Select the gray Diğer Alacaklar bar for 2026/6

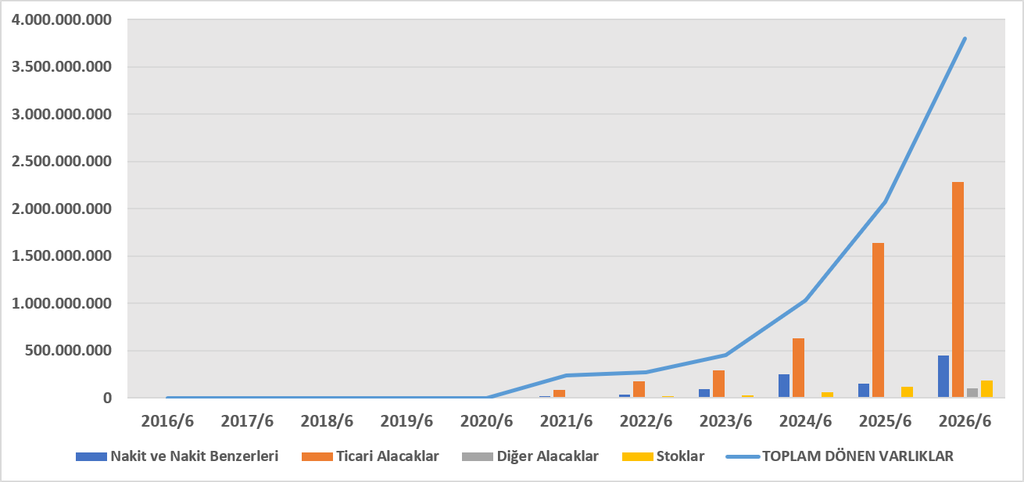tap(972, 393)
